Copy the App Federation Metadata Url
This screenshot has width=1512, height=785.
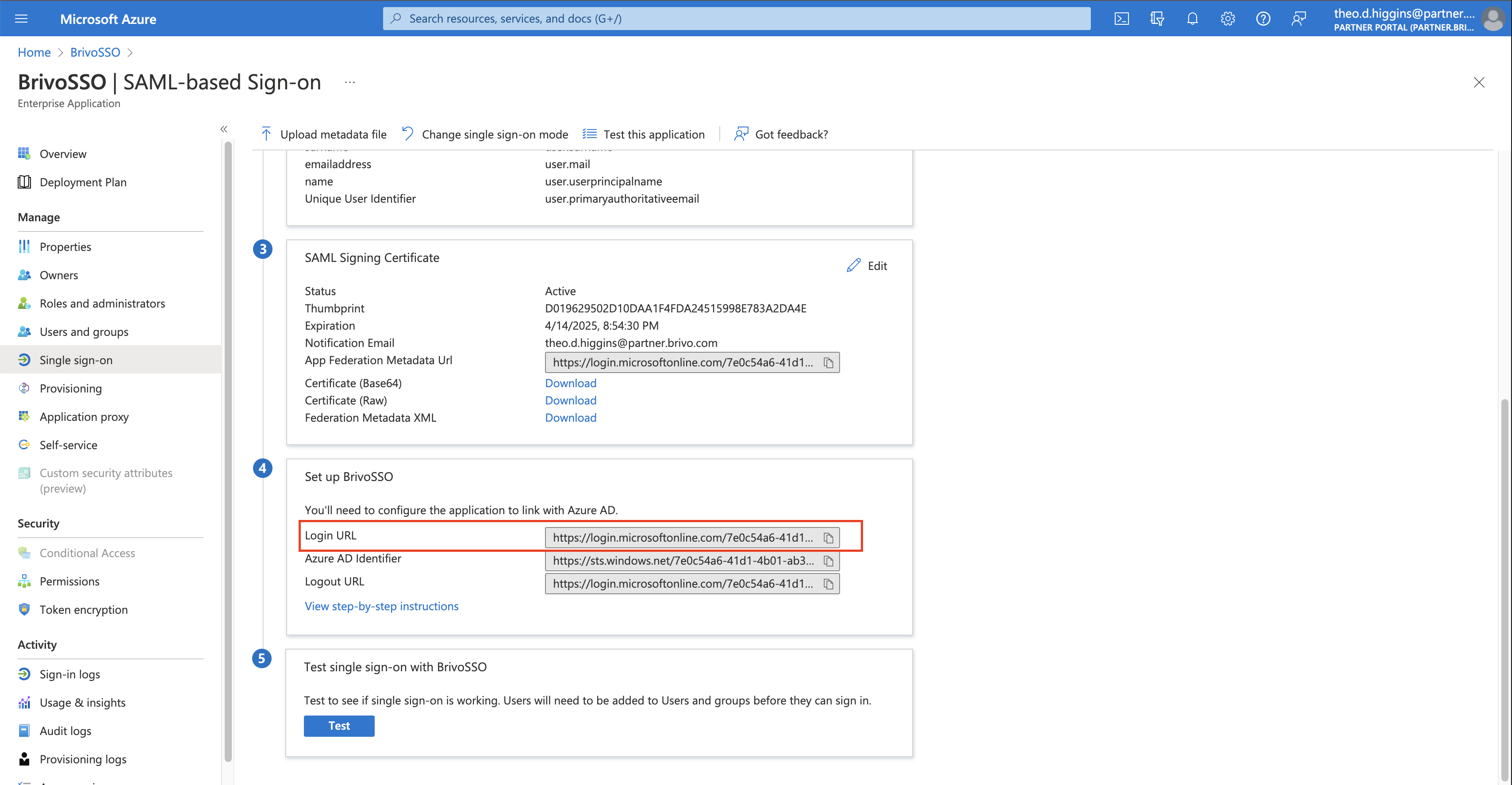[828, 363]
